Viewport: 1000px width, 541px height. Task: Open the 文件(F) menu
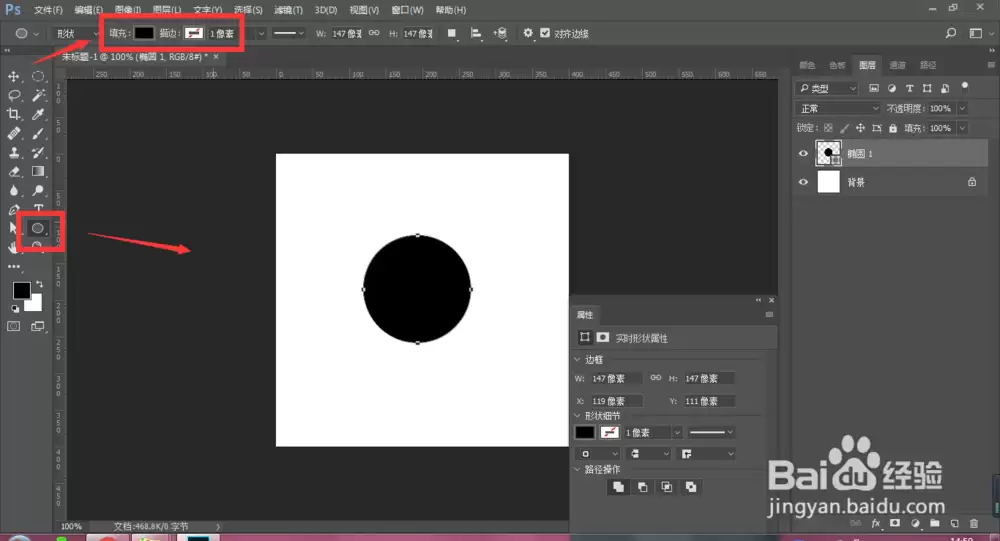click(x=48, y=10)
